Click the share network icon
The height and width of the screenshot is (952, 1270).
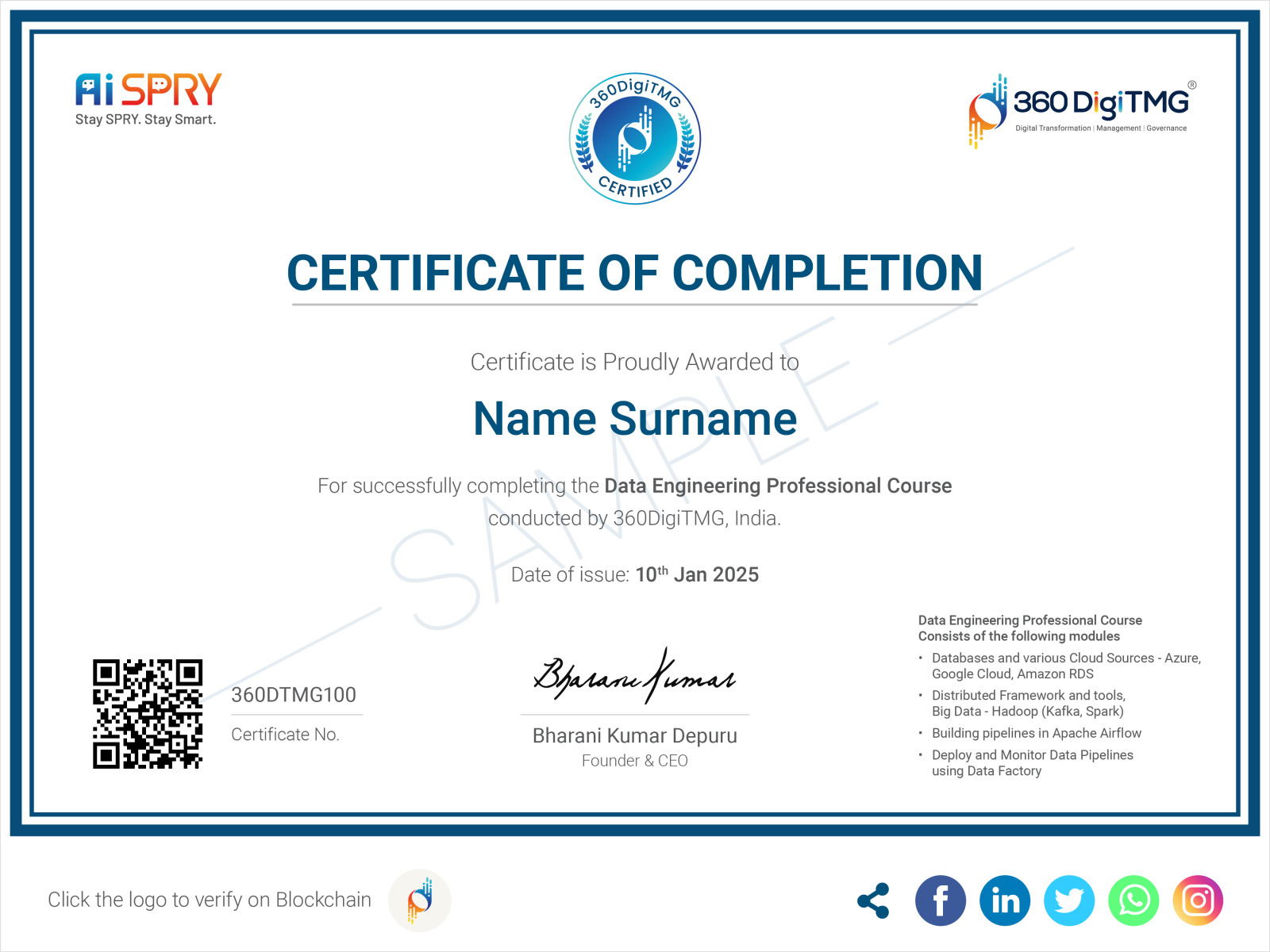(873, 900)
